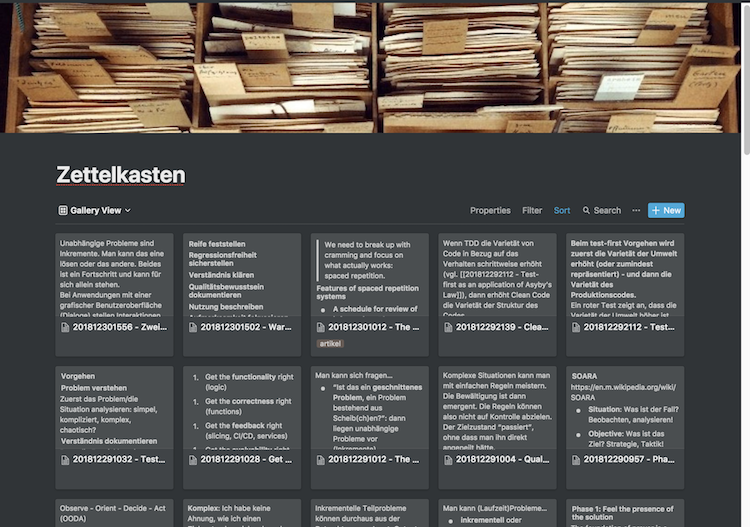The image size is (750, 527).
Task: Click page icon of 201812291028 card
Action: coord(193,460)
